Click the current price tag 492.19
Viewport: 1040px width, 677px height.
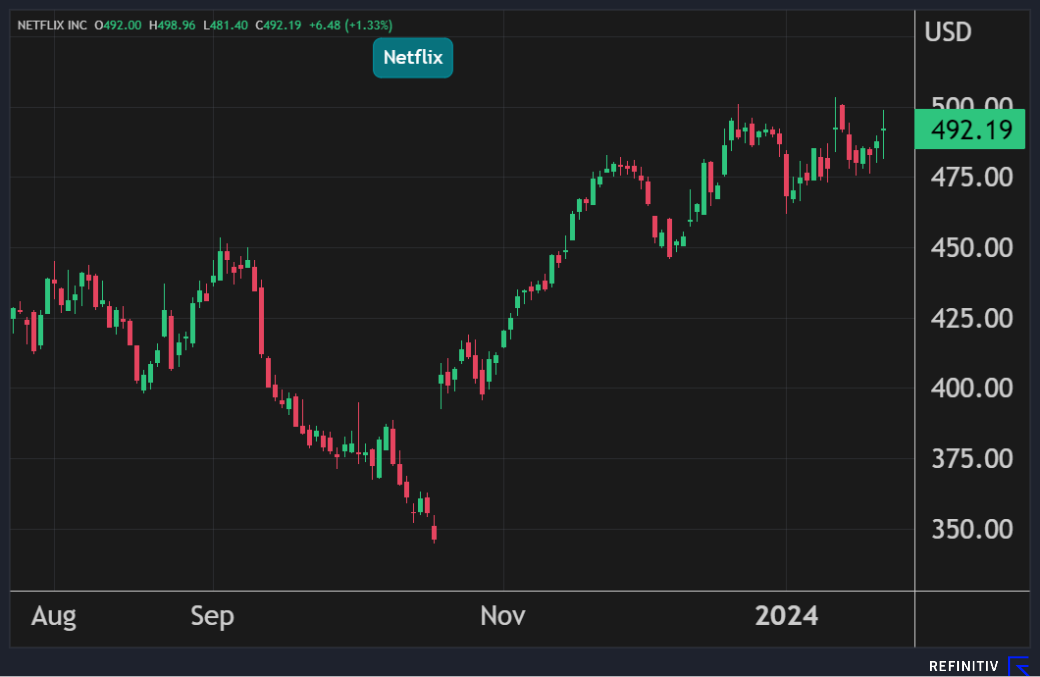coord(970,130)
